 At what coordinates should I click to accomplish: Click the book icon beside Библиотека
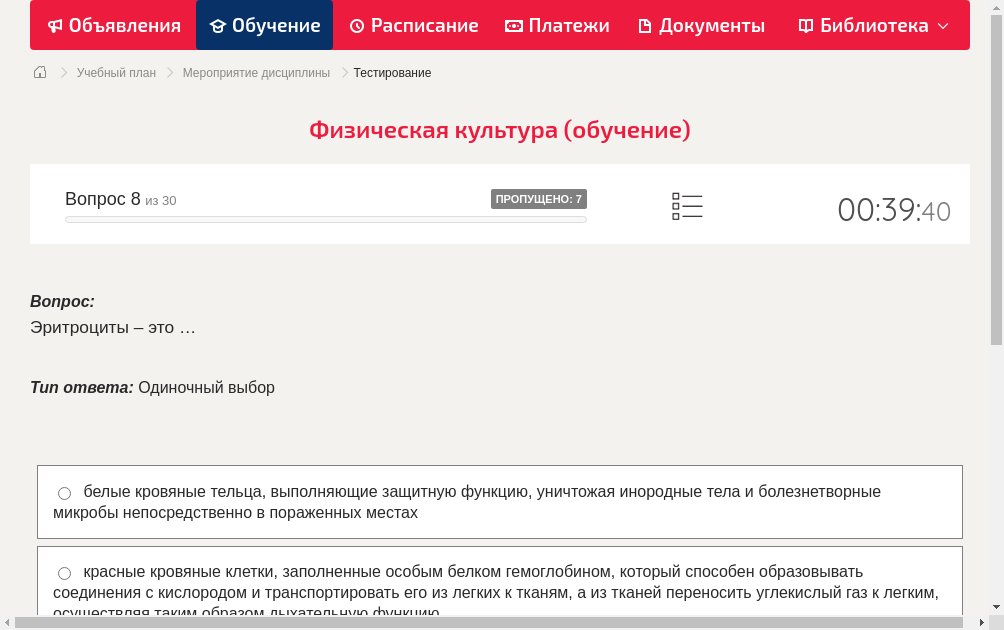click(806, 26)
